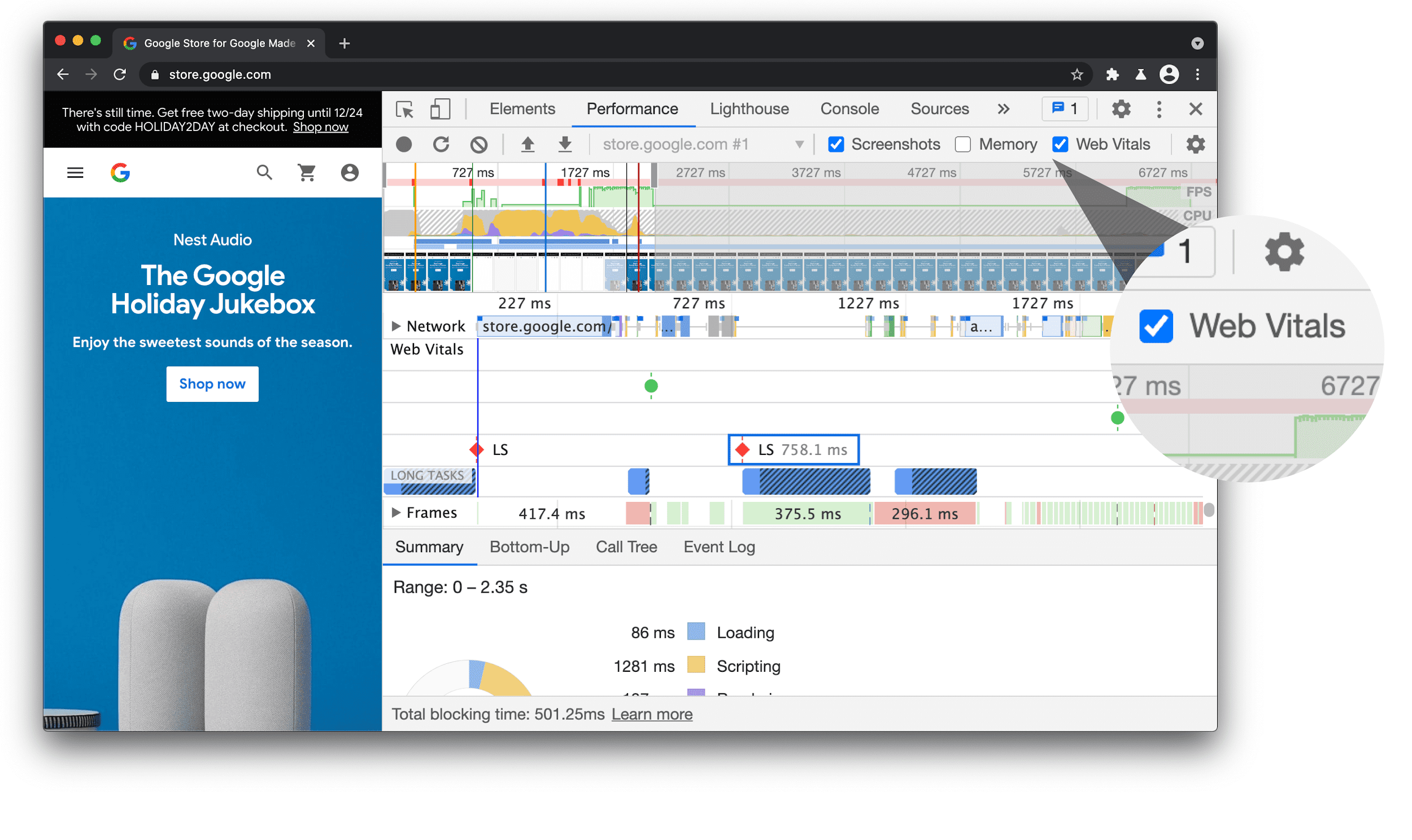Toggle the Memory checkbox on
This screenshot has width=1412, height=840.
pyautogui.click(x=962, y=143)
